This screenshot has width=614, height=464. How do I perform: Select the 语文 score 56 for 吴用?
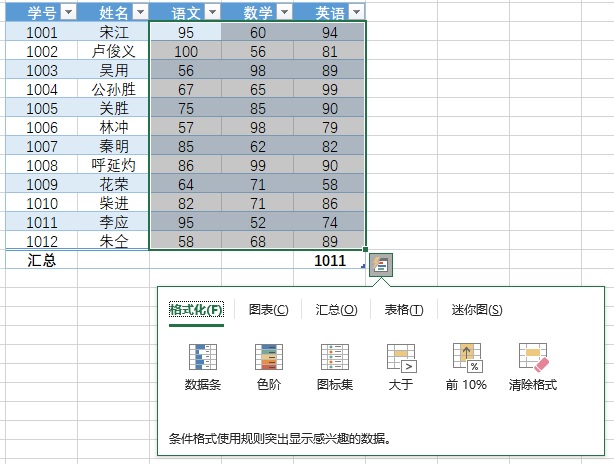186,70
